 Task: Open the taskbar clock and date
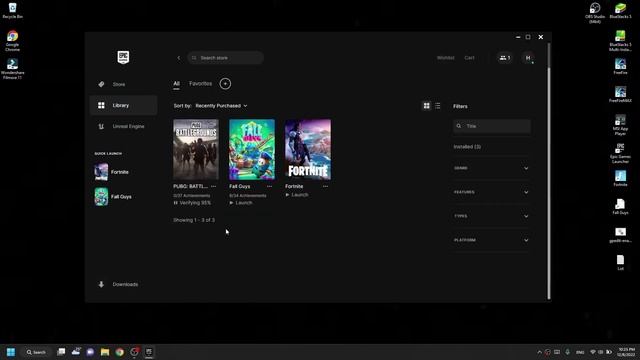627,352
